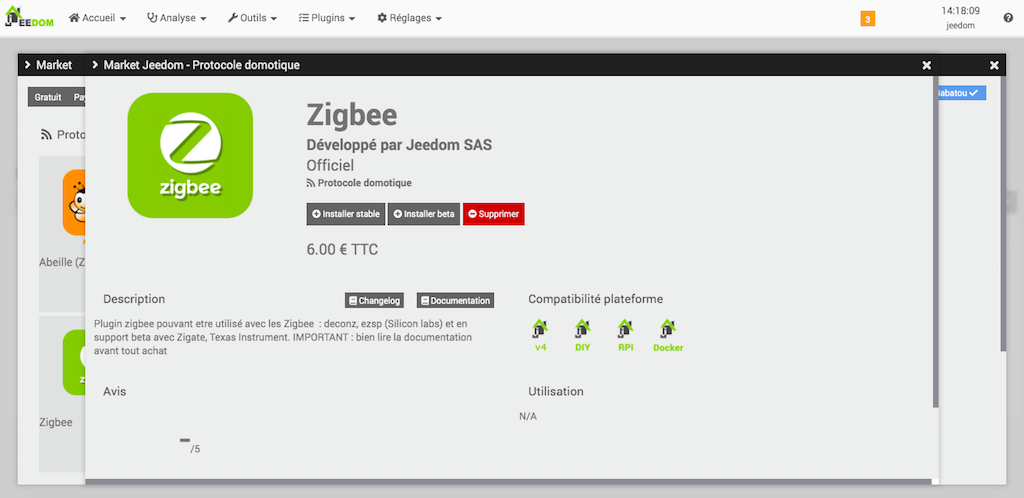
Task: Click the Compatibilité plateforme heading
Action: pyautogui.click(x=596, y=299)
